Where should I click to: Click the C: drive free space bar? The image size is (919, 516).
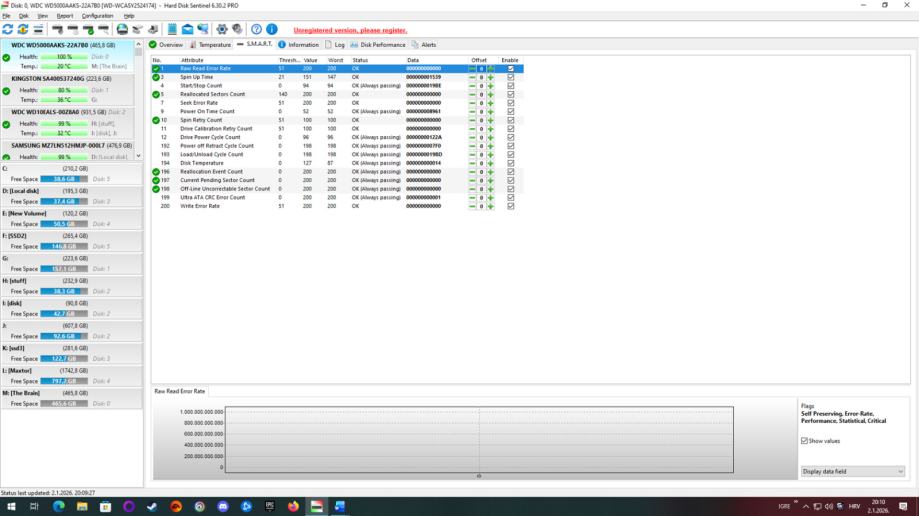(64, 179)
